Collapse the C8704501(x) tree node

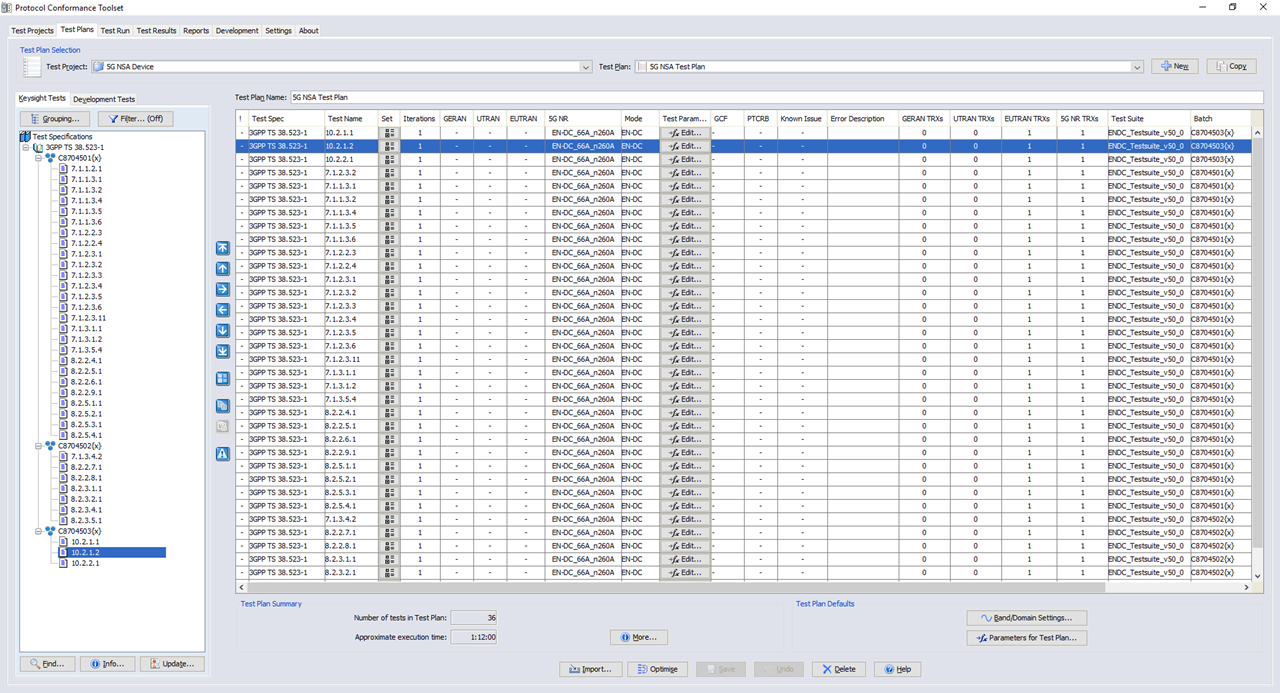pos(36,159)
